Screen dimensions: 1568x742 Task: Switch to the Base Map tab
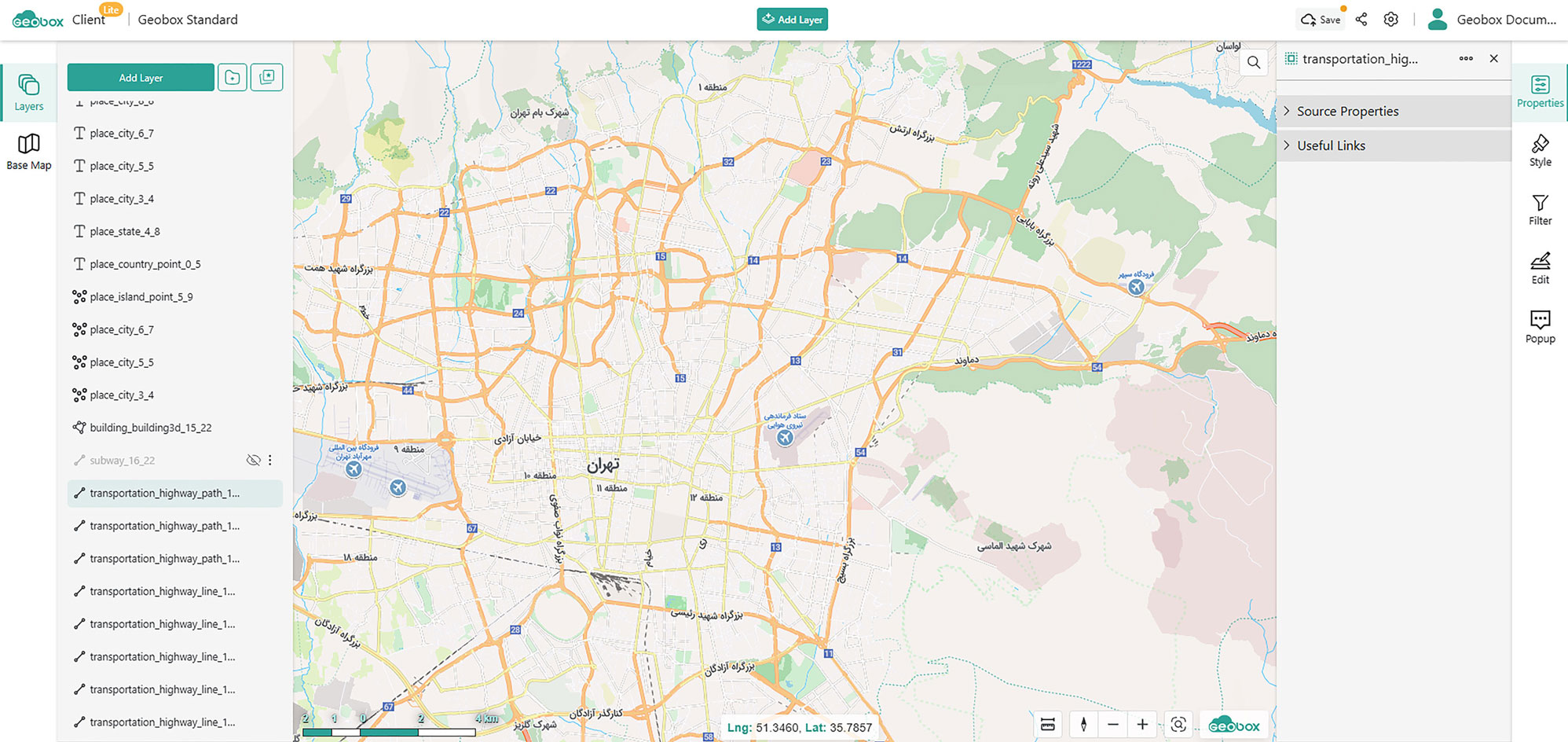tap(29, 152)
